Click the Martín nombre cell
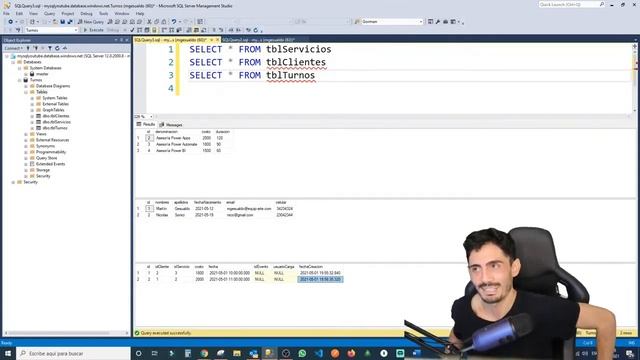 pos(162,209)
